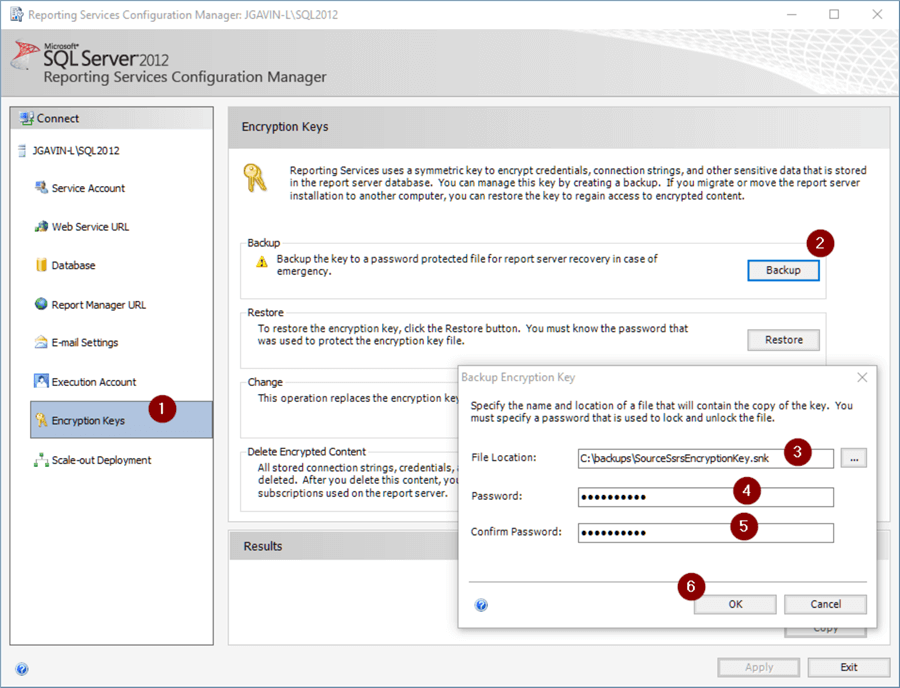Click the Database cylinder icon
The width and height of the screenshot is (900, 688).
[x=41, y=265]
